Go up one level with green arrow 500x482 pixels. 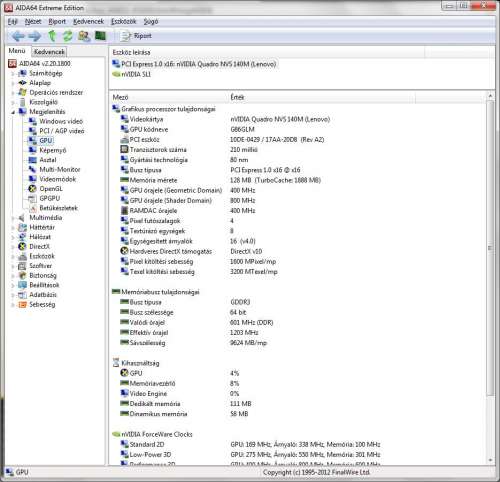[x=52, y=36]
